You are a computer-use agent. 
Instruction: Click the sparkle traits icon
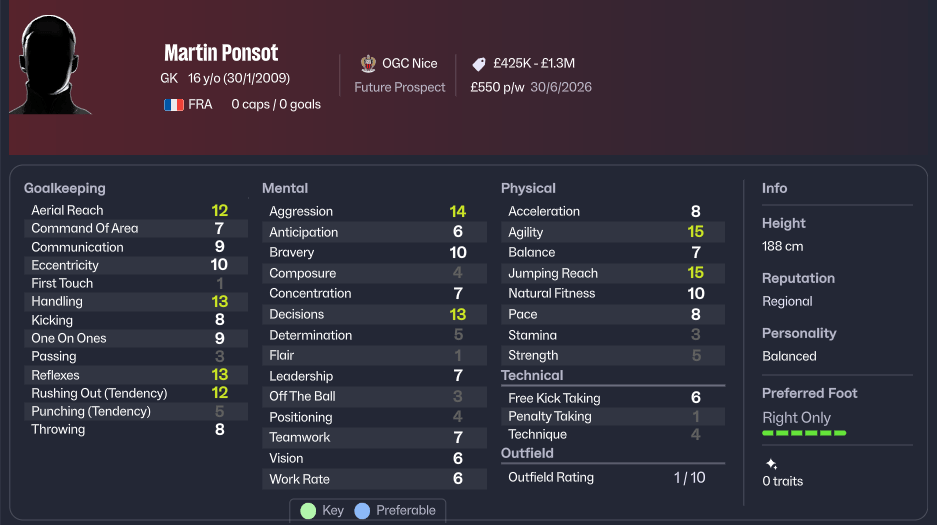[x=771, y=464]
